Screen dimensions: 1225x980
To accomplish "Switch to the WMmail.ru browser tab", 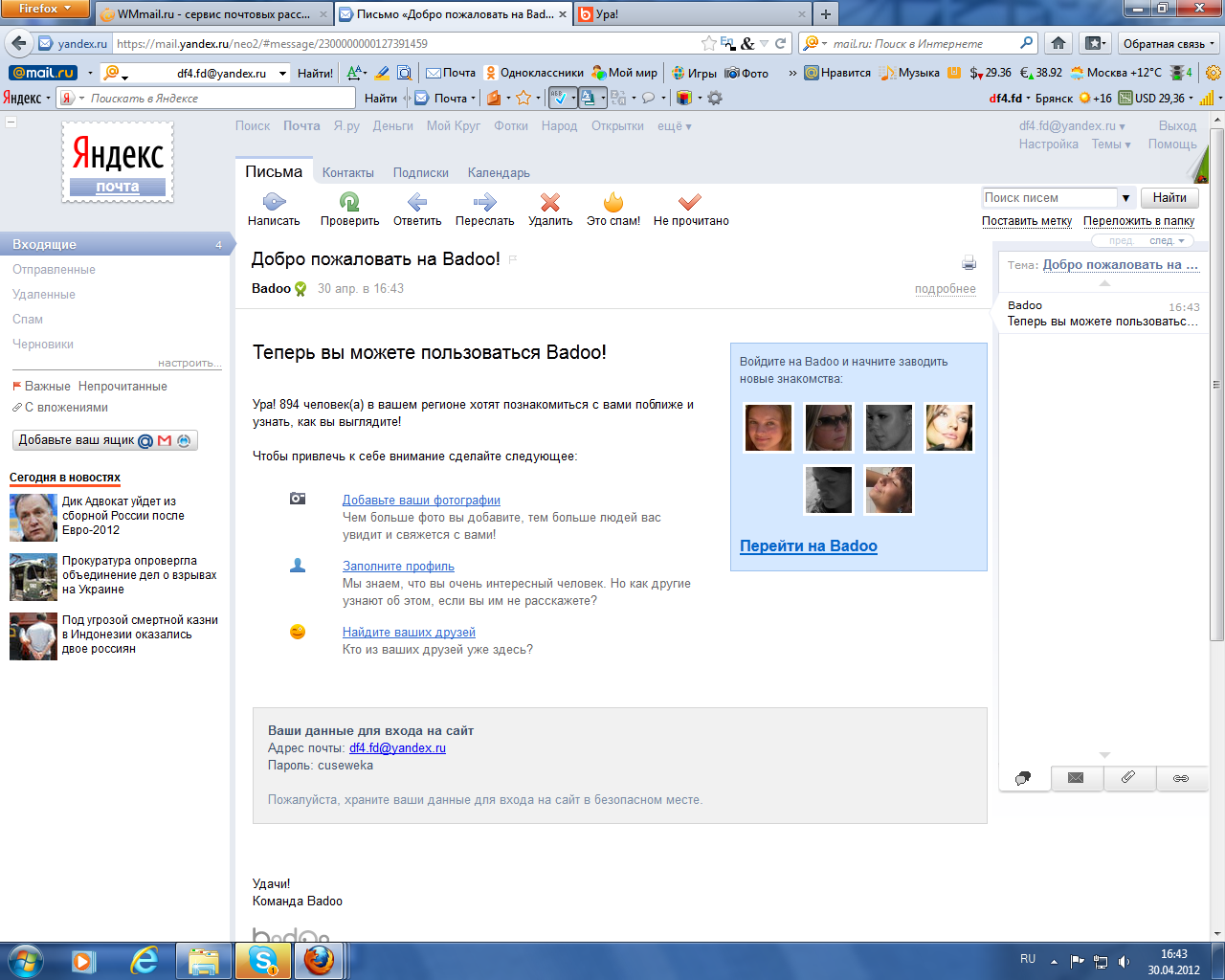I will point(213,14).
